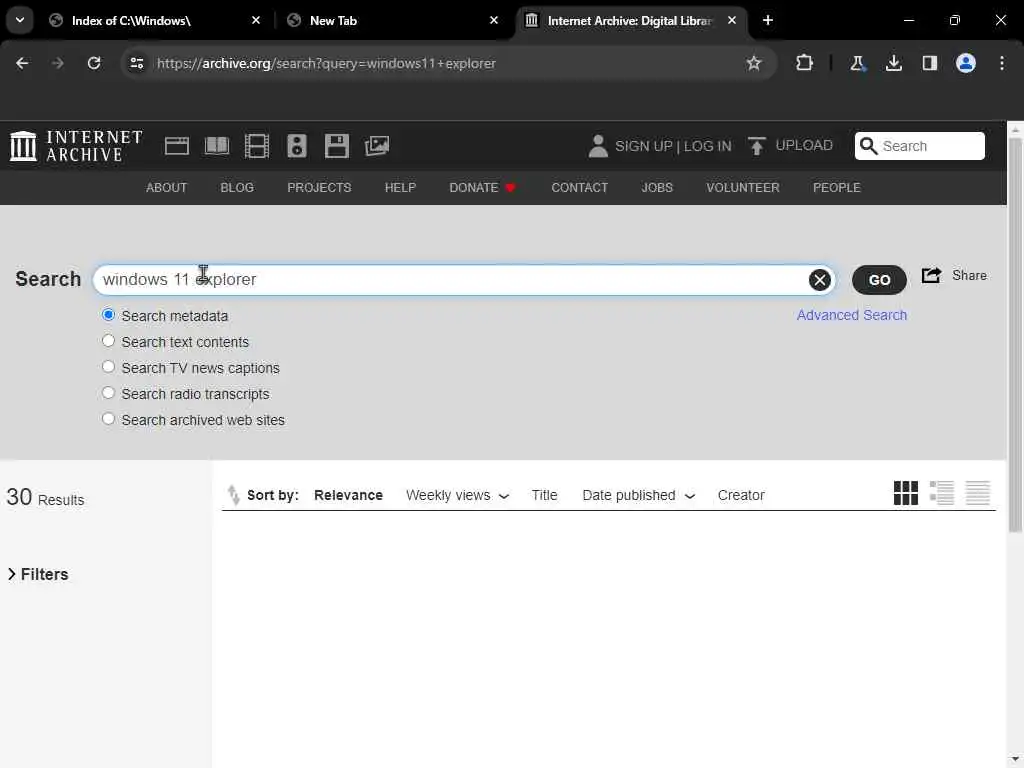Reload the page
The height and width of the screenshot is (768, 1024).
(x=94, y=63)
